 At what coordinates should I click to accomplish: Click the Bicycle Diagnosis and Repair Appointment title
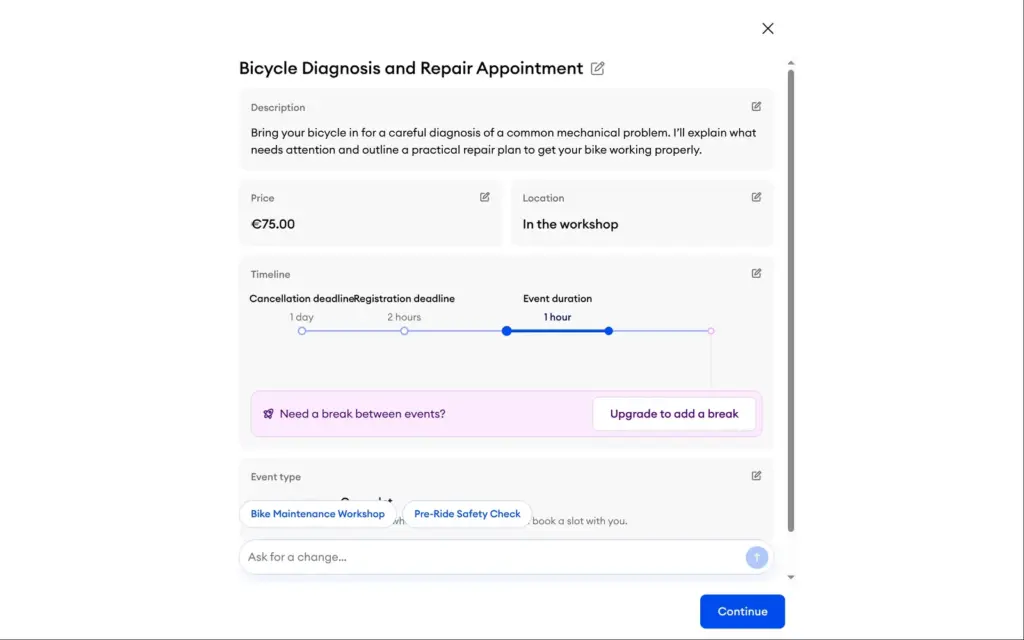point(411,68)
